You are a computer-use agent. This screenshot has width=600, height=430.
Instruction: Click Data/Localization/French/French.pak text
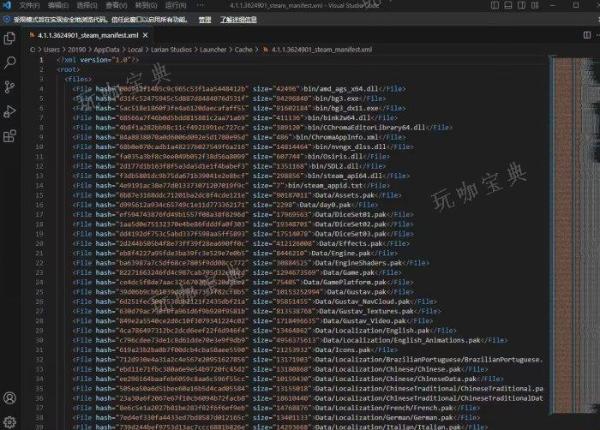384,408
